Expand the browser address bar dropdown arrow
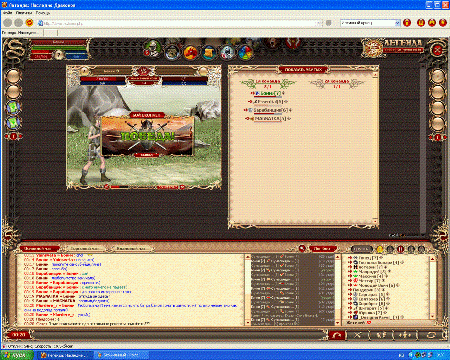 (319, 23)
